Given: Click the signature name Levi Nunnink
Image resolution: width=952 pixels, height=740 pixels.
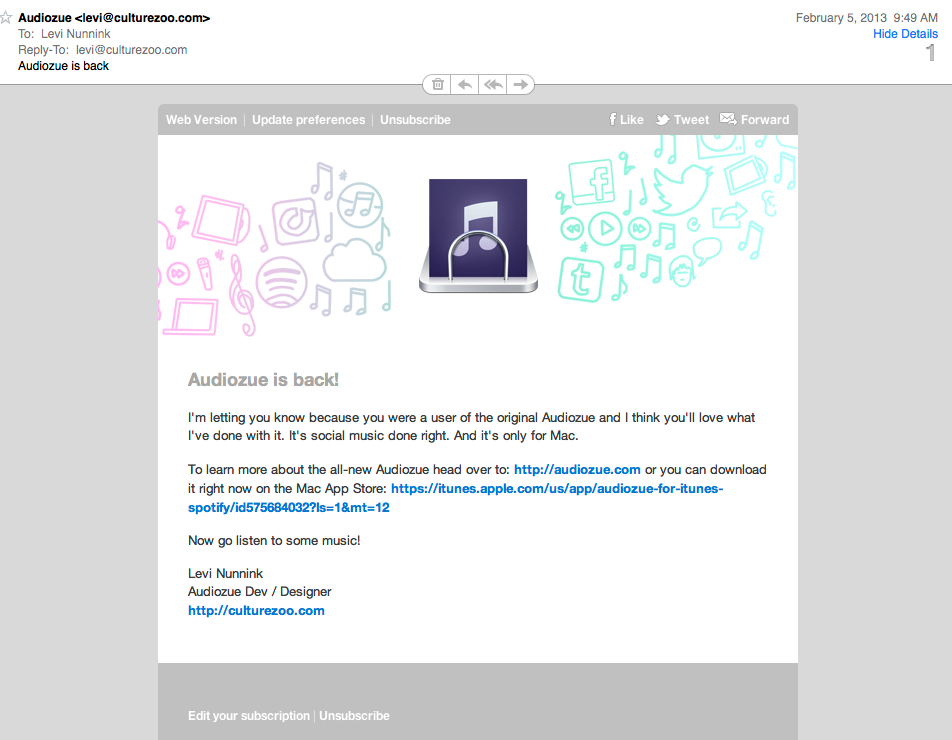Looking at the screenshot, I should click(225, 573).
